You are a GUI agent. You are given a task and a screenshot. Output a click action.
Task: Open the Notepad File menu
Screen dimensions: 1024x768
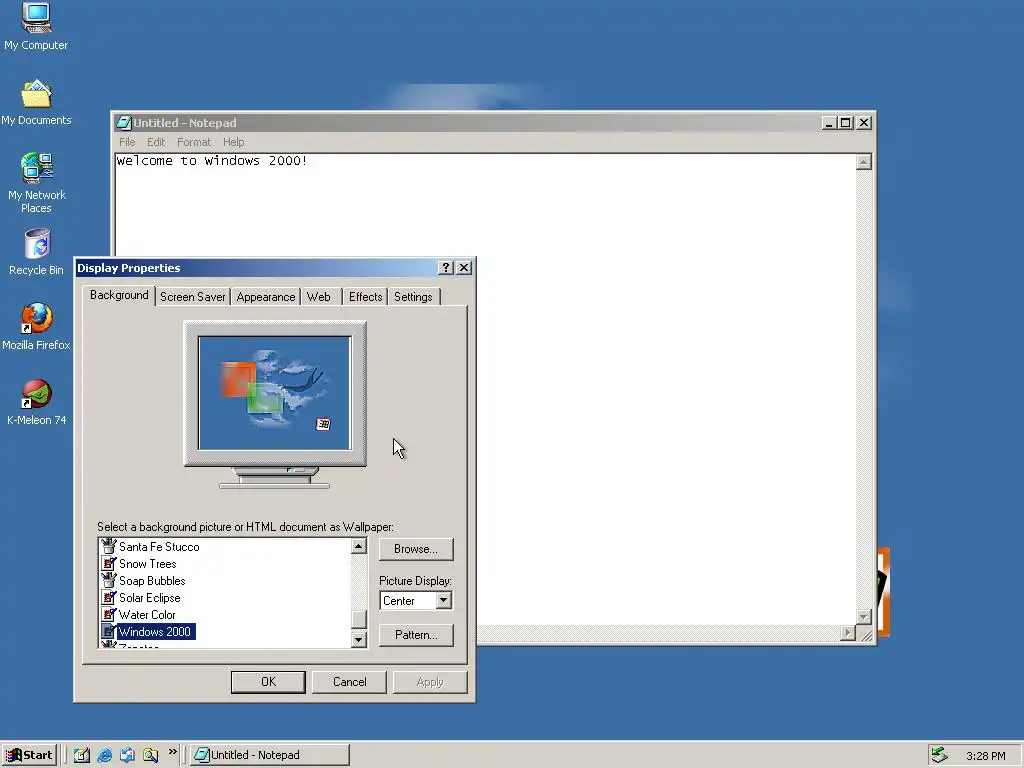[x=127, y=142]
